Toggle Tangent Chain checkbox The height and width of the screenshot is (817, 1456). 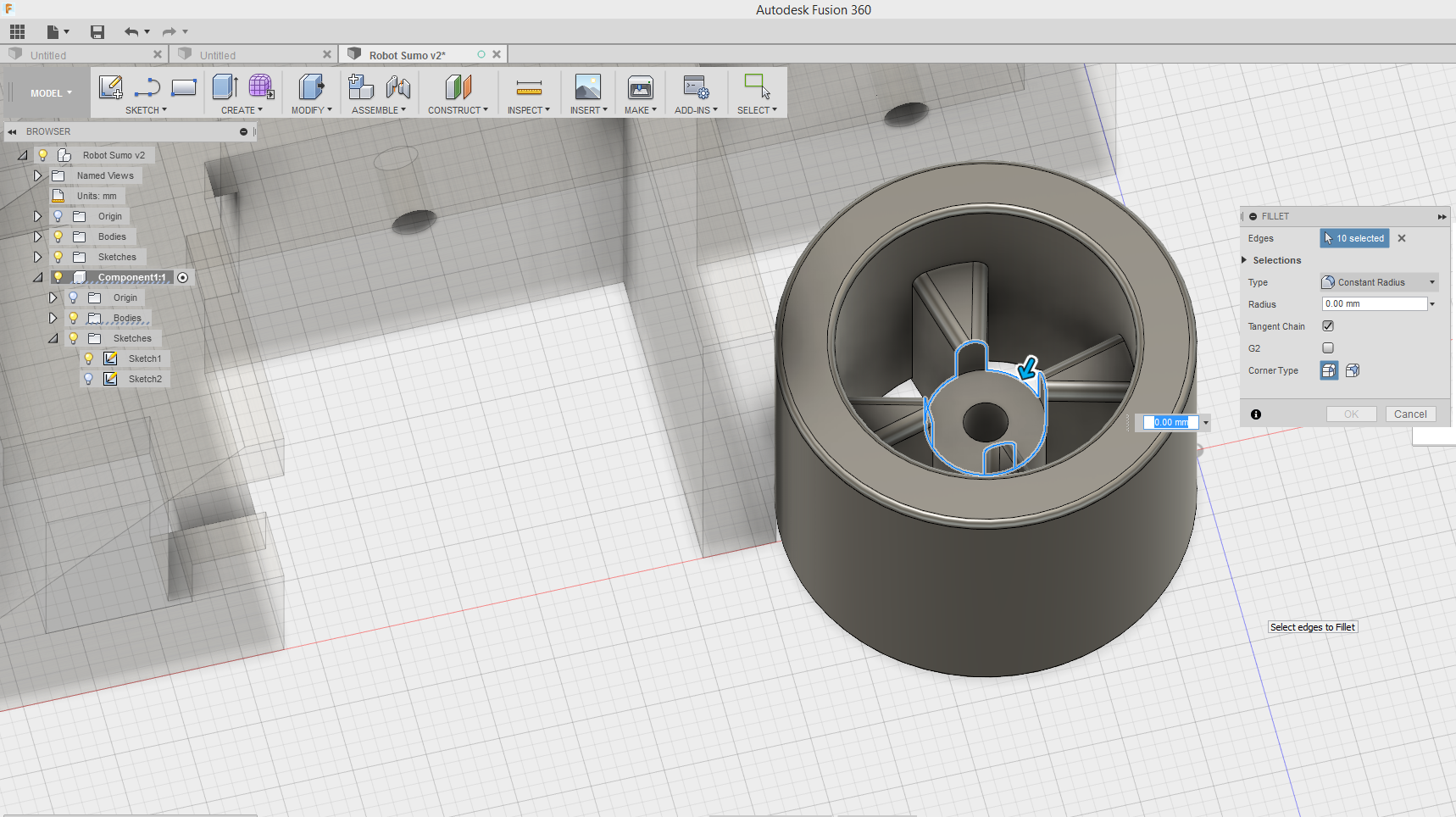(1328, 326)
